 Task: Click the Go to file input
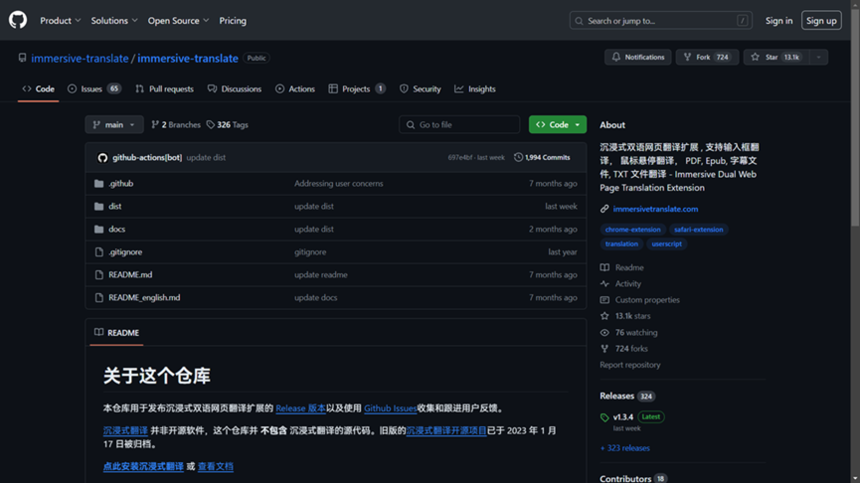460,125
